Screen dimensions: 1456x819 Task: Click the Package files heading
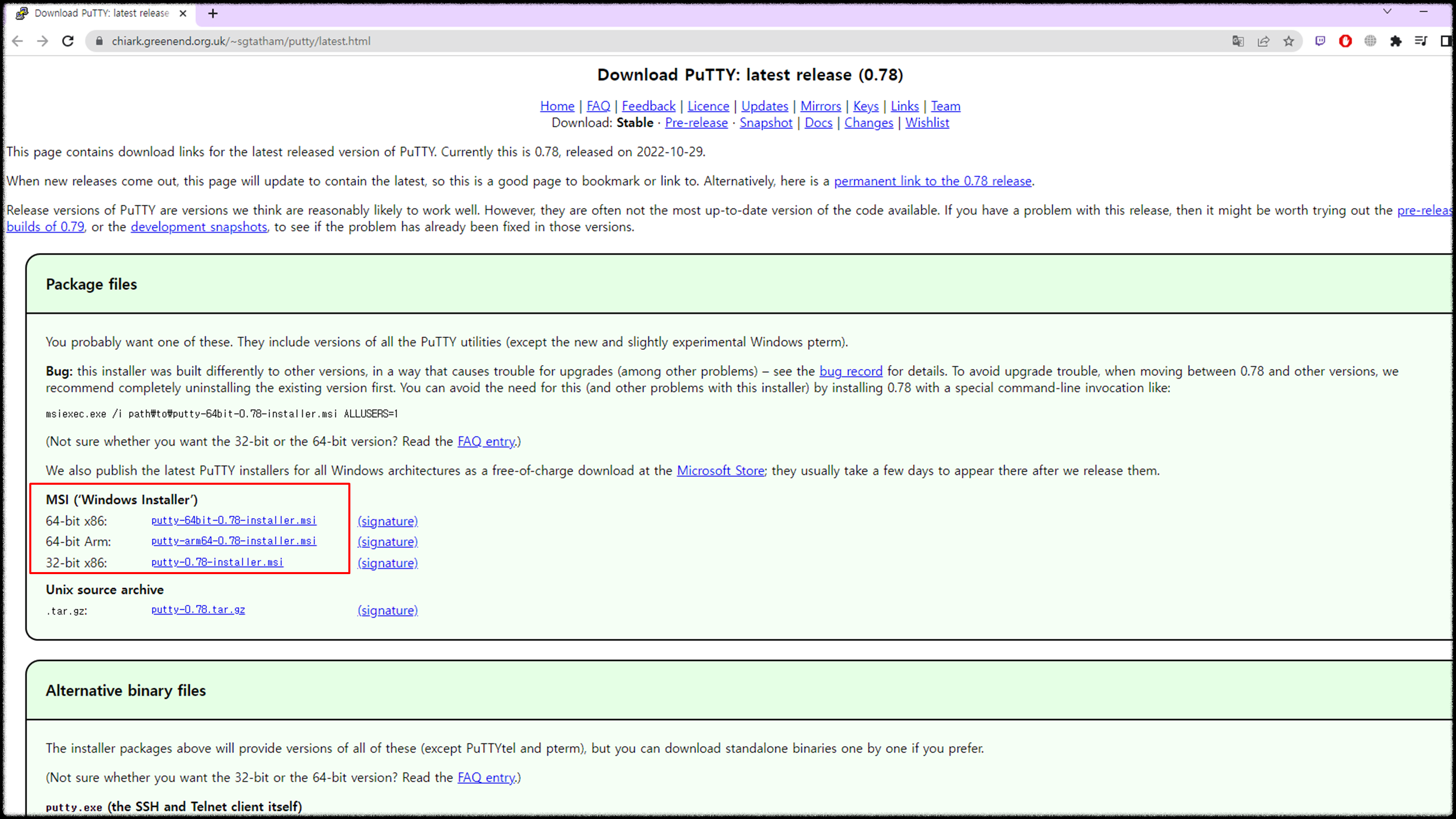click(91, 284)
